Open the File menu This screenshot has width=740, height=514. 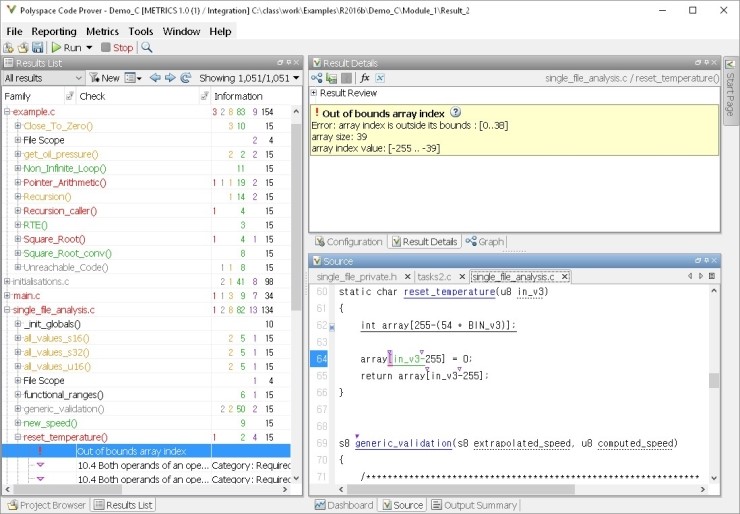[x=14, y=32]
